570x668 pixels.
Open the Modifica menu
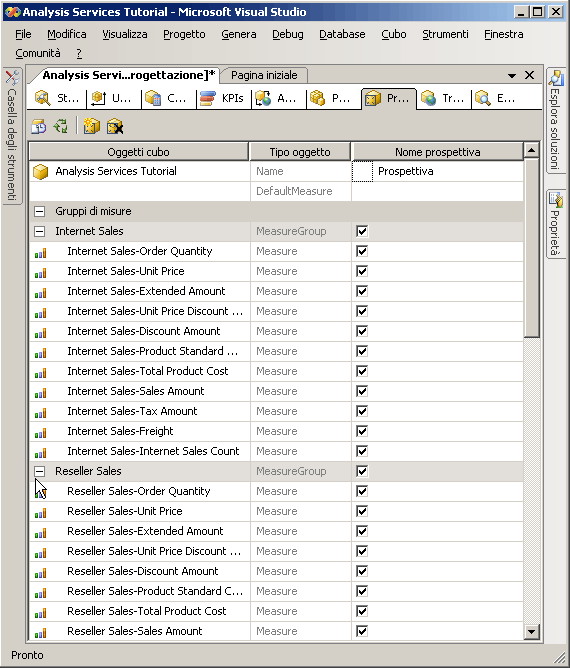pyautogui.click(x=67, y=34)
